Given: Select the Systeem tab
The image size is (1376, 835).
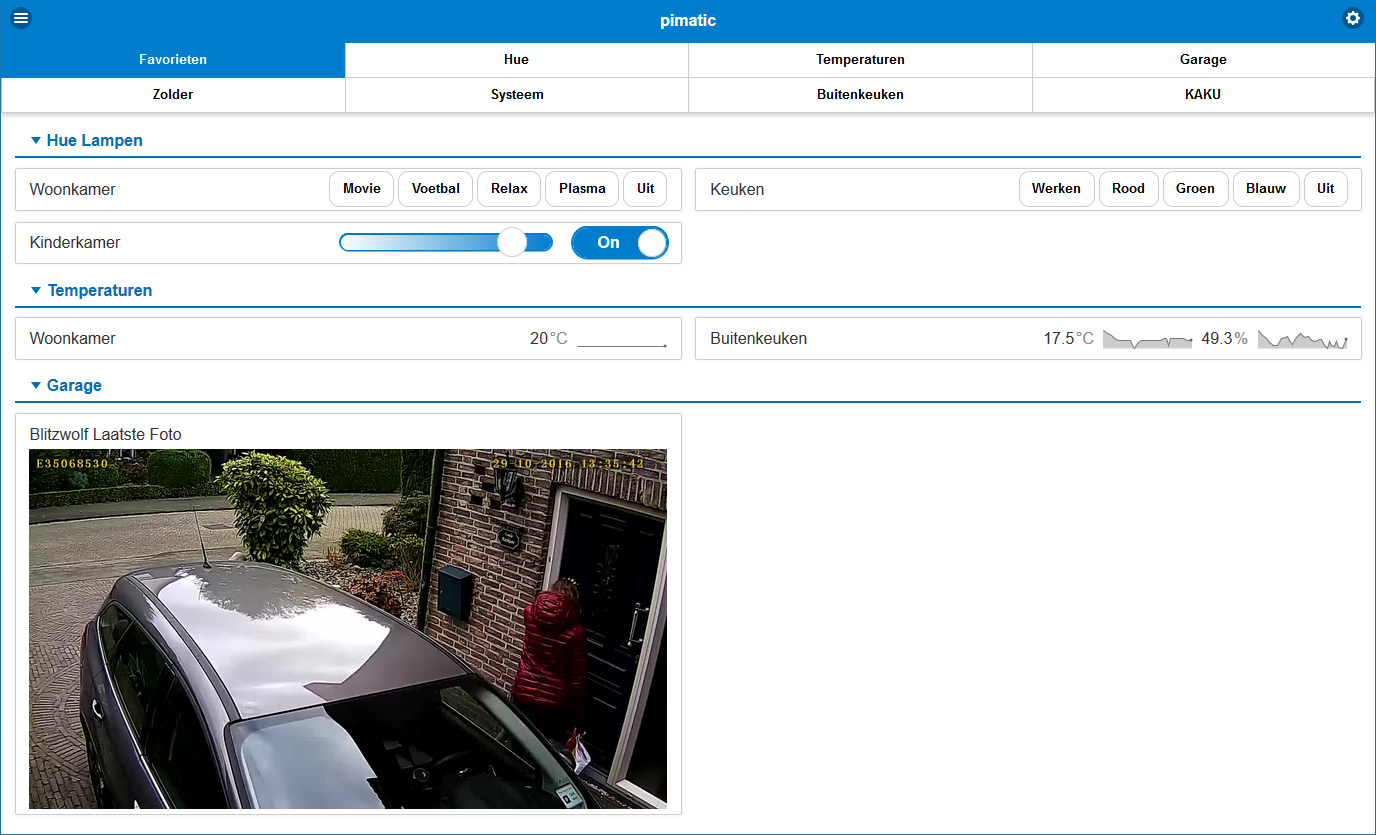Looking at the screenshot, I should (x=517, y=95).
